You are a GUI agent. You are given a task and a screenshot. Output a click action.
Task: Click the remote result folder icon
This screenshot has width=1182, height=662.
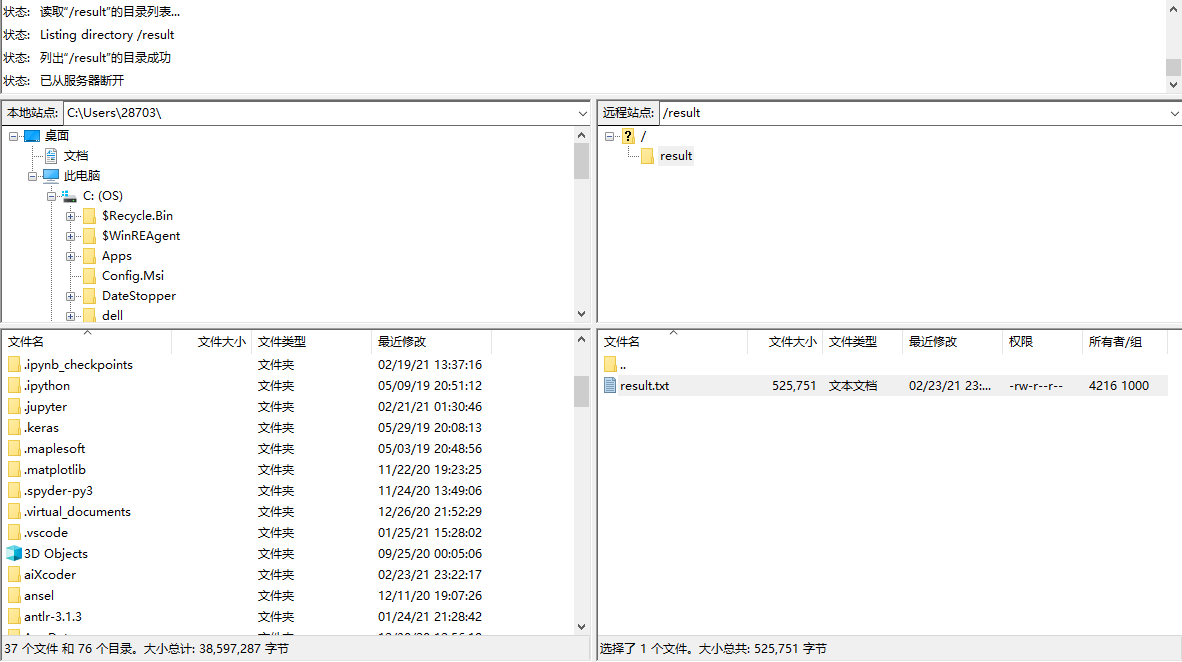coord(647,156)
